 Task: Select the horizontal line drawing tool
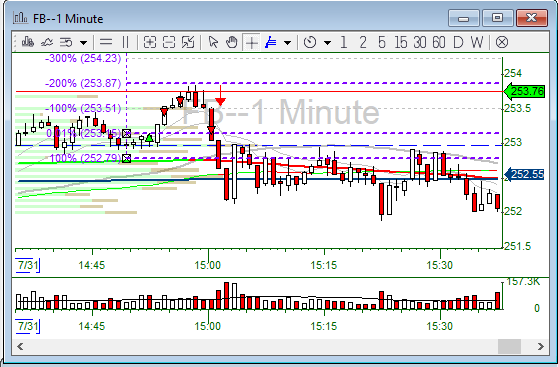106,42
